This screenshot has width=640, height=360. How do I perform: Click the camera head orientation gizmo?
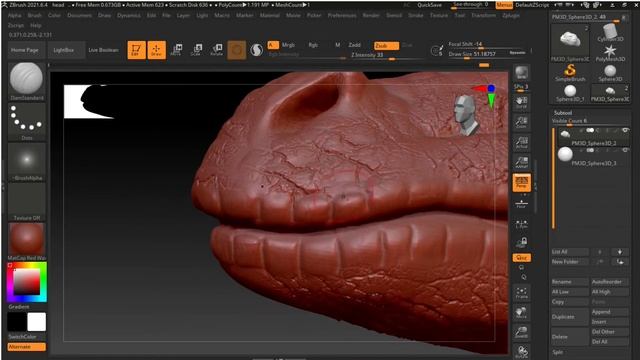[x=466, y=115]
